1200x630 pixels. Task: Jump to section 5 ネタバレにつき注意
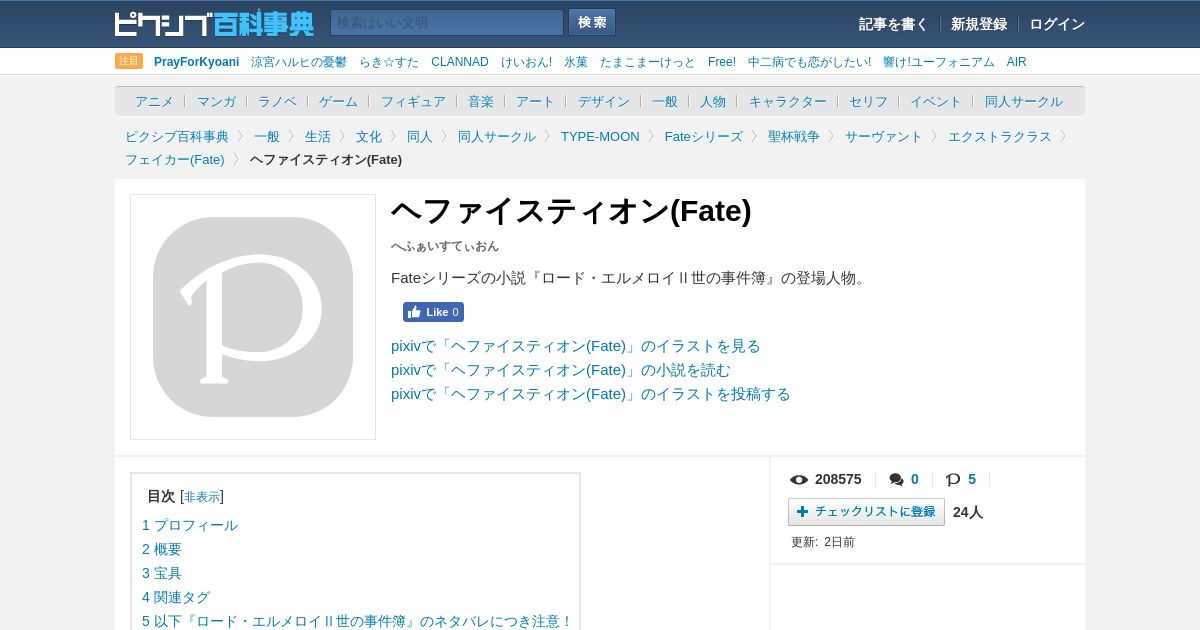357,621
